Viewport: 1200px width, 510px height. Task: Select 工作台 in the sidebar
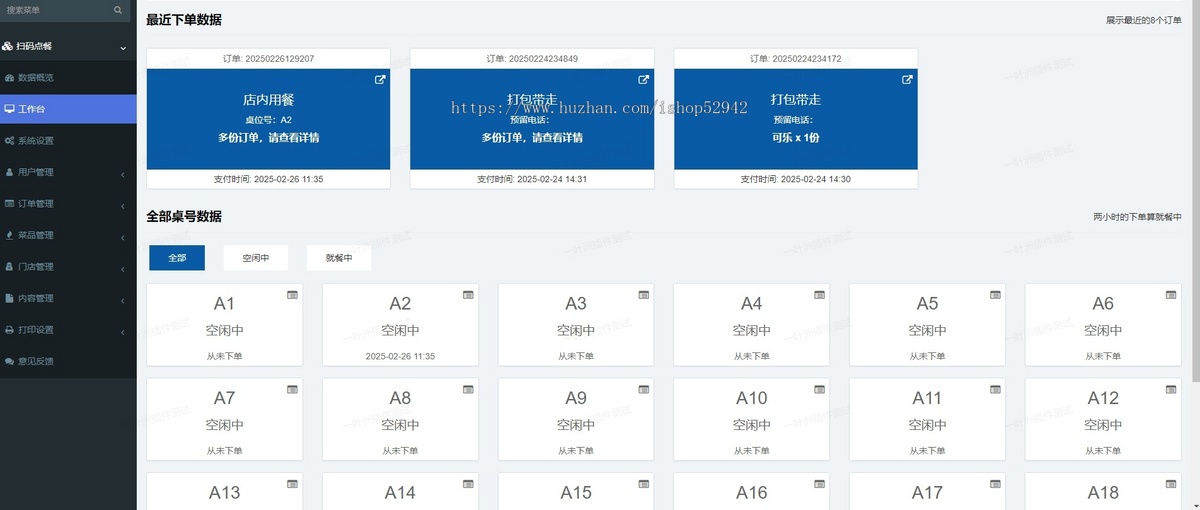[68, 109]
